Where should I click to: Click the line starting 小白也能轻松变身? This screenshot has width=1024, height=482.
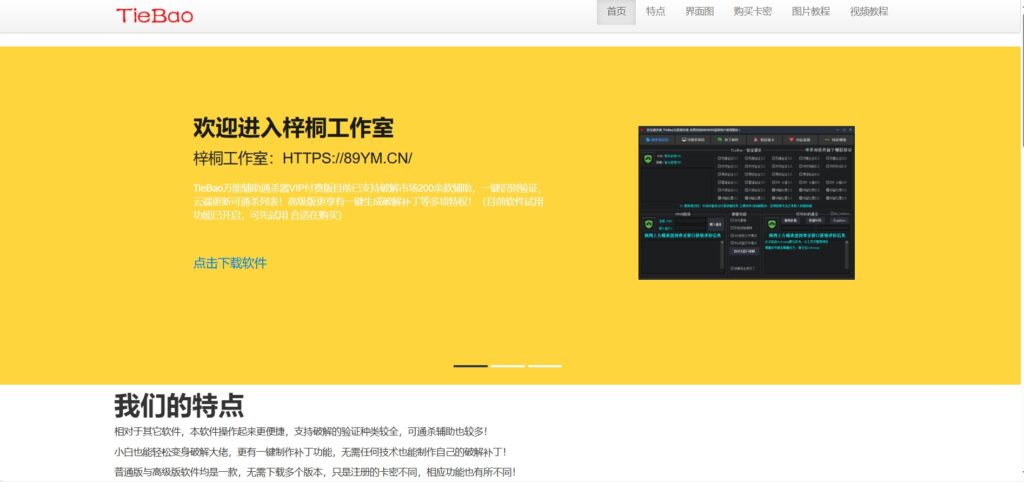coord(310,452)
